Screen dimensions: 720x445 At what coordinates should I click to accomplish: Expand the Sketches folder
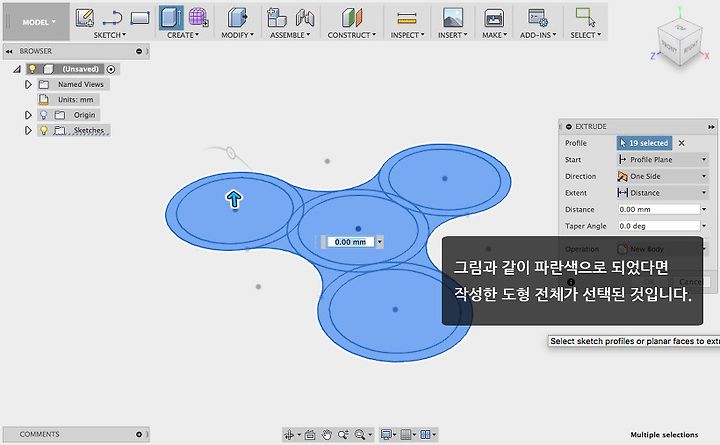click(x=28, y=130)
